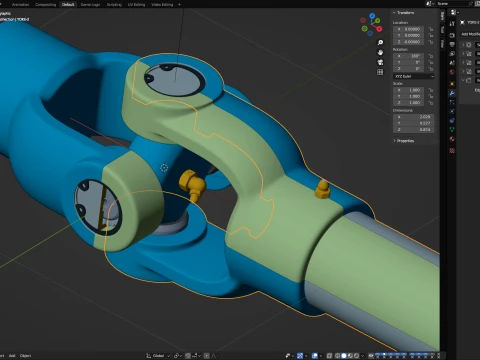
Task: Toggle the camera view gizmo icon
Action: coord(380,62)
